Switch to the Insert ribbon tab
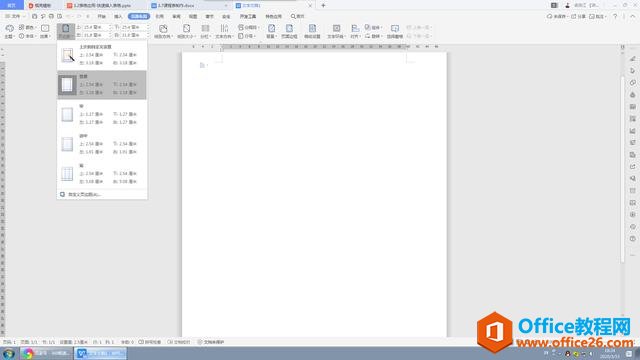640x360 pixels. [x=118, y=16]
